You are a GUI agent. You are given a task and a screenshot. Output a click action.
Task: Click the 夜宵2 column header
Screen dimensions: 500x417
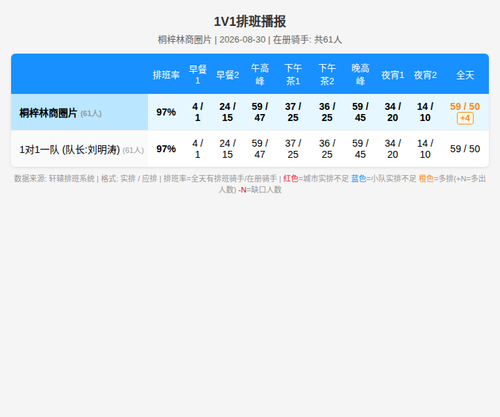point(425,75)
